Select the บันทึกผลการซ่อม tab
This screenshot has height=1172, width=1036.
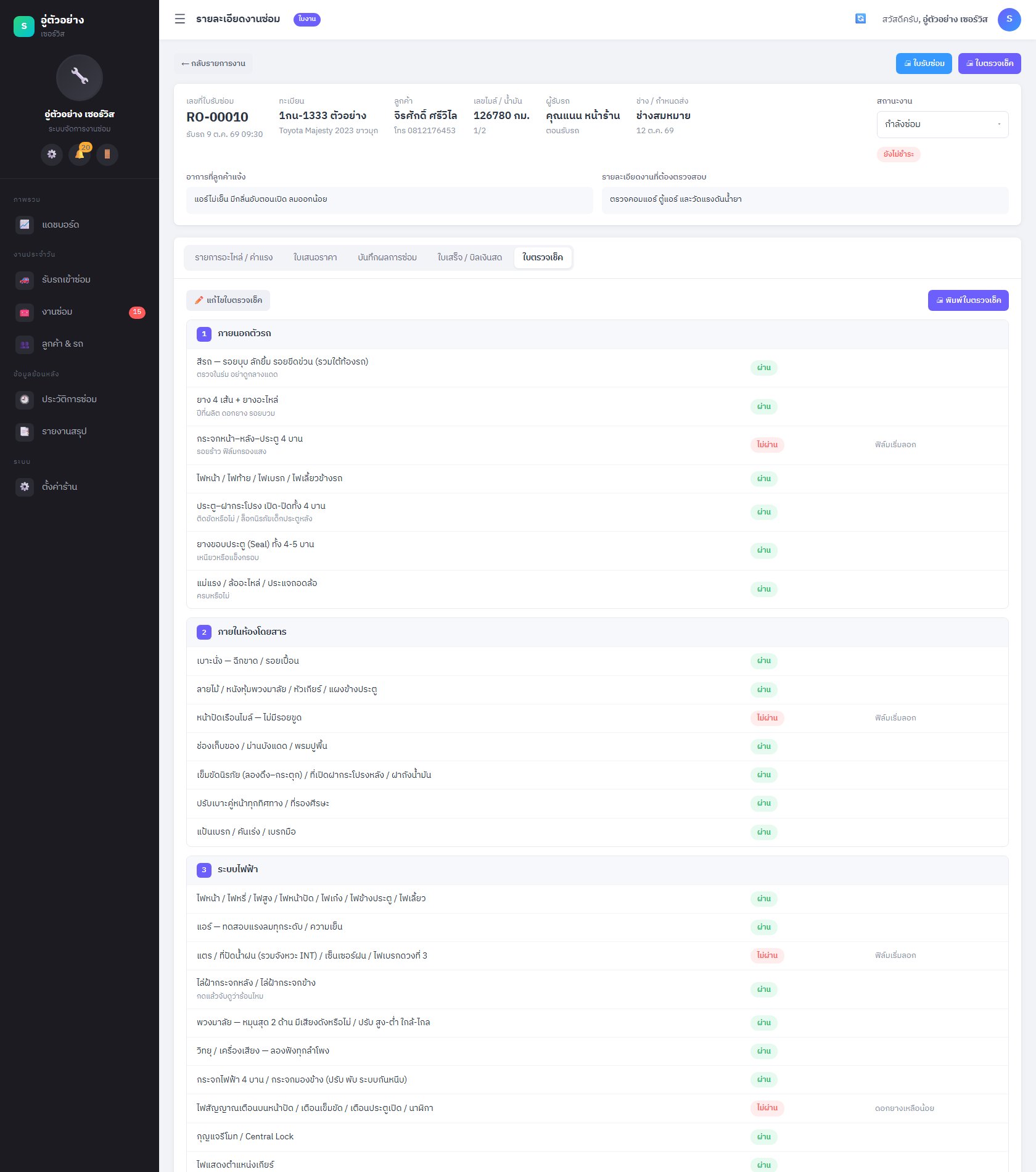387,258
